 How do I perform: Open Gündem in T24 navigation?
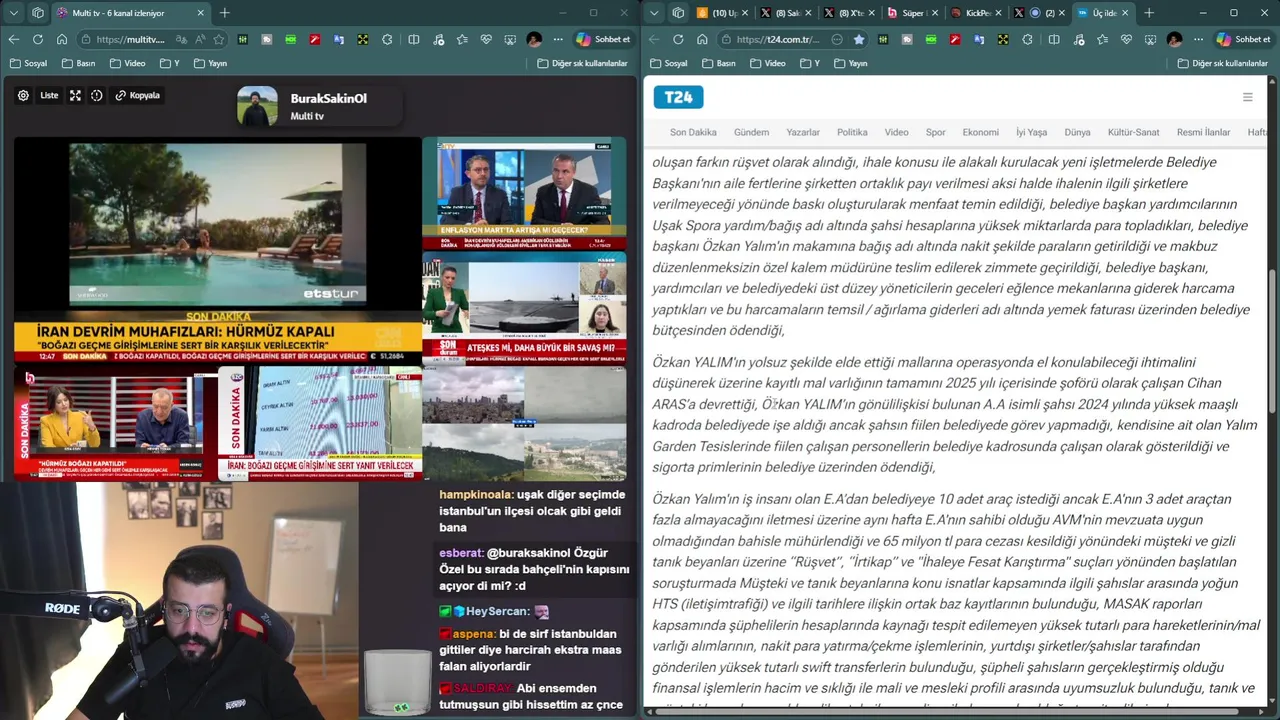click(x=751, y=132)
